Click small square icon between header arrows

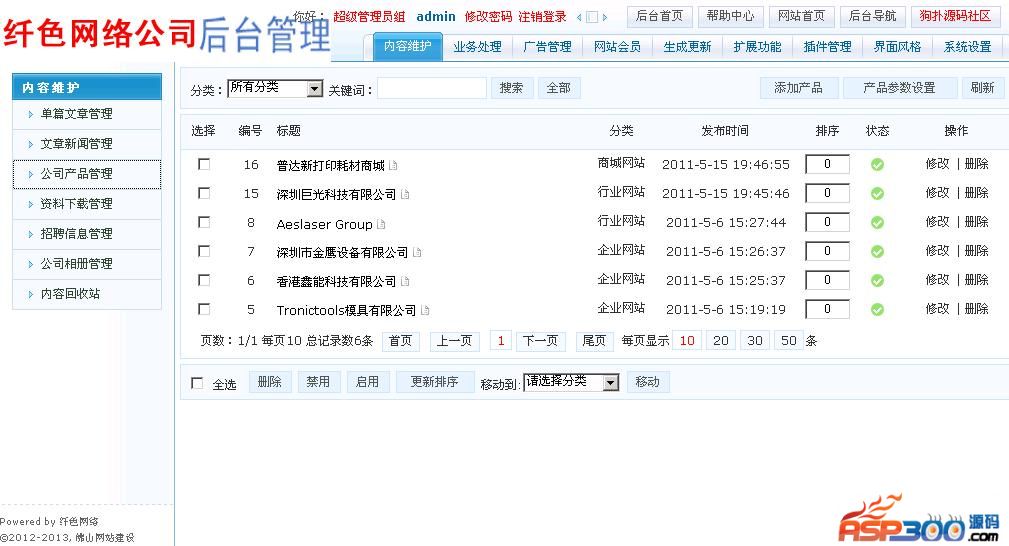(x=592, y=17)
